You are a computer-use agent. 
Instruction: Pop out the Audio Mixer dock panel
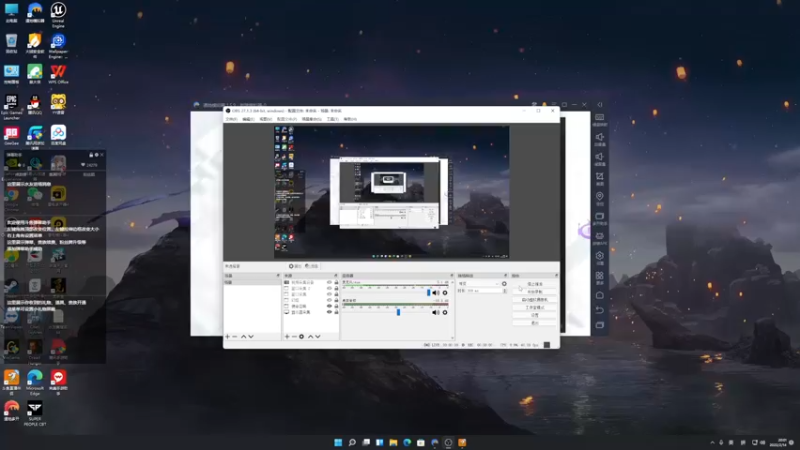[x=452, y=276]
